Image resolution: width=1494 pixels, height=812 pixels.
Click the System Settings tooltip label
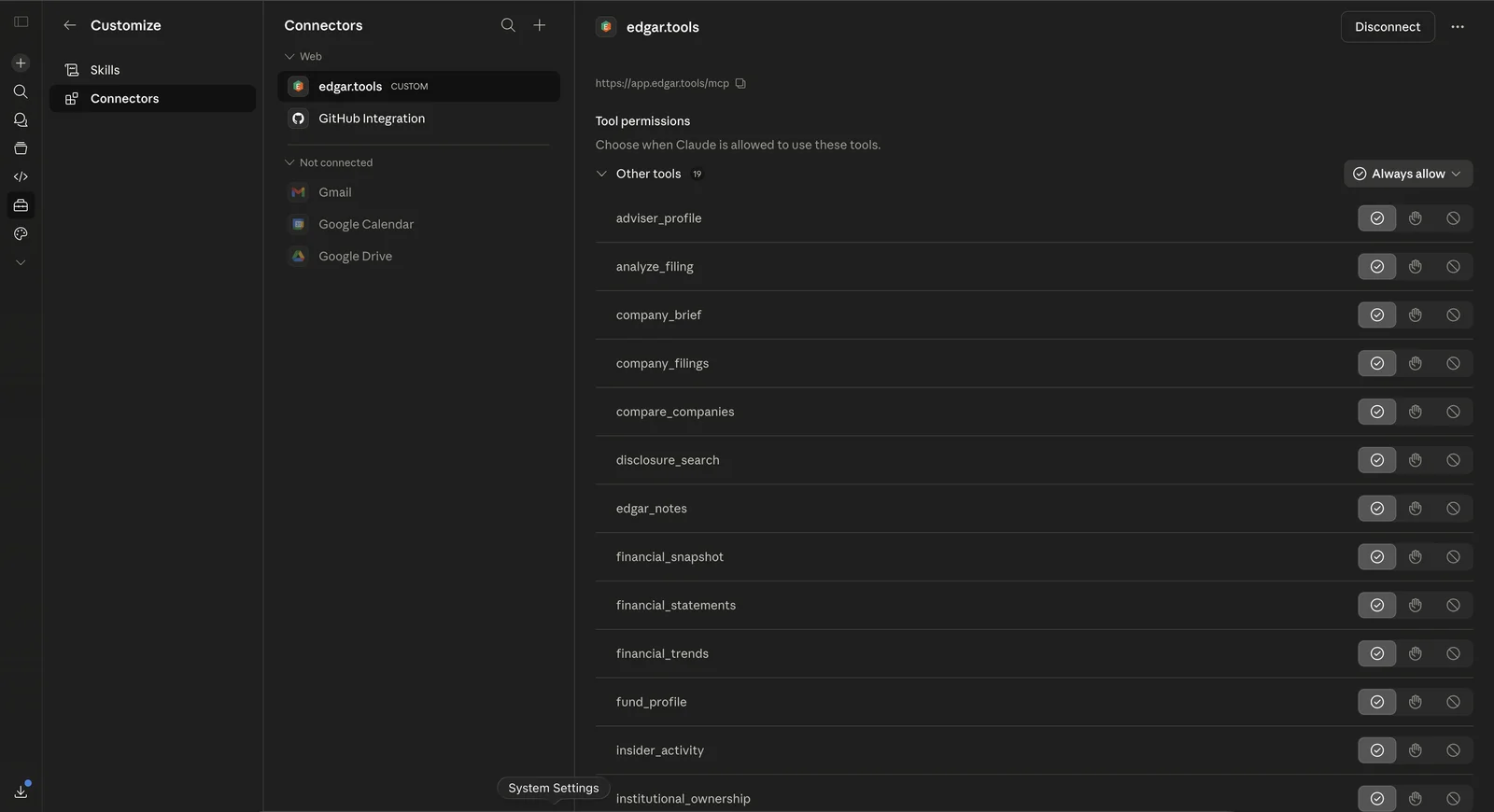click(x=554, y=789)
